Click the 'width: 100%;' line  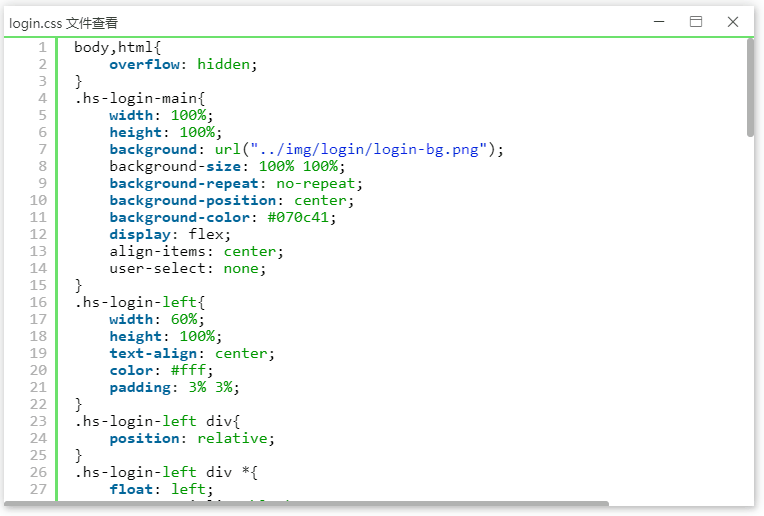161,115
